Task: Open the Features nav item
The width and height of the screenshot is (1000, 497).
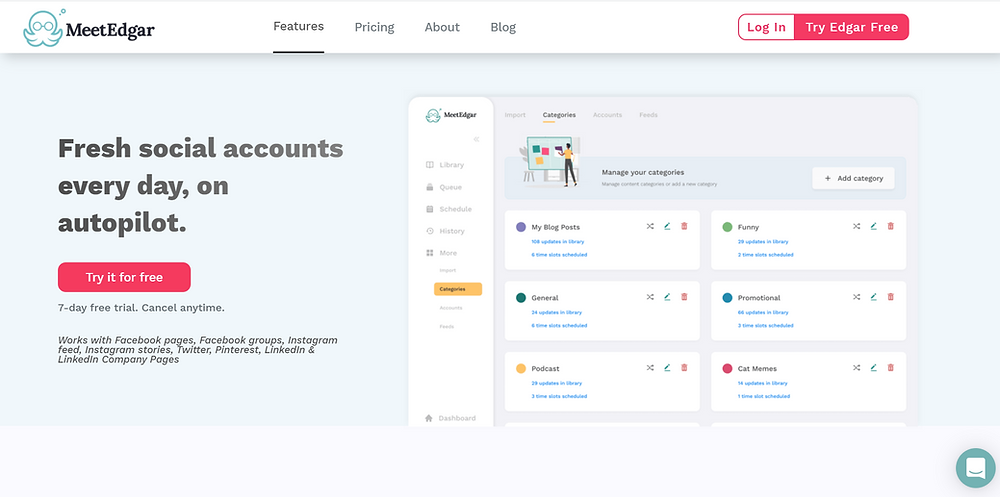Action: tap(298, 27)
